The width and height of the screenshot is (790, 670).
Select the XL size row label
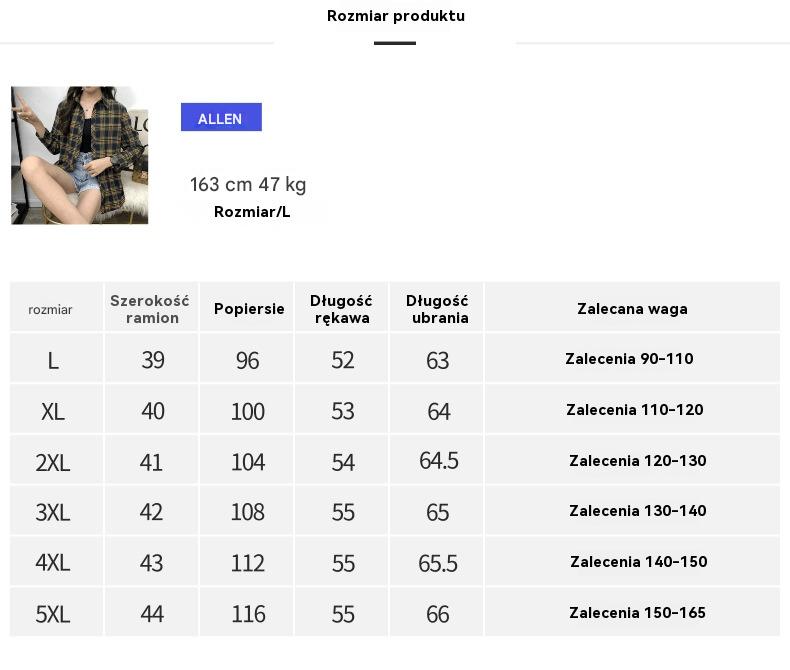click(53, 411)
